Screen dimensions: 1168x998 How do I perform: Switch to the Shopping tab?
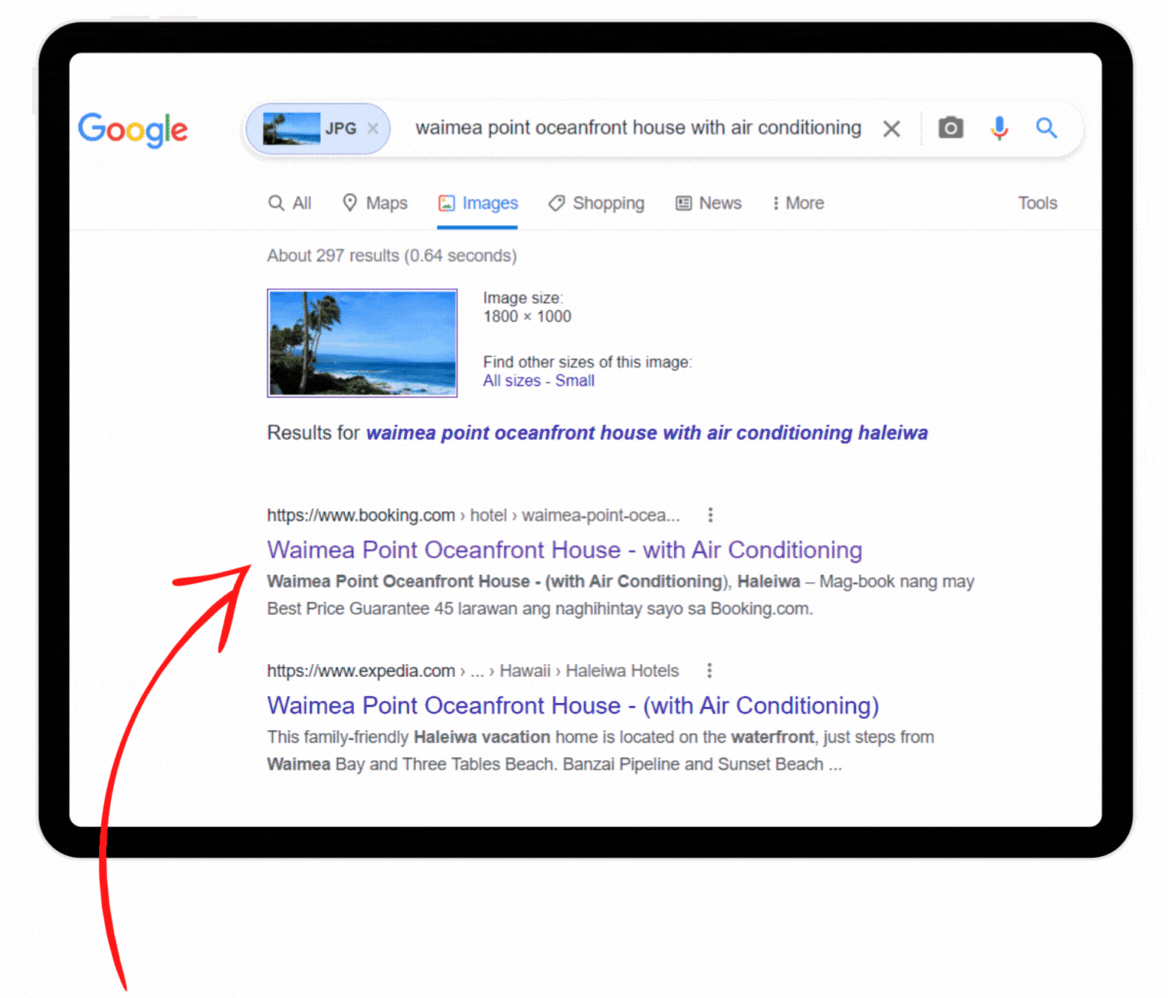[x=596, y=203]
